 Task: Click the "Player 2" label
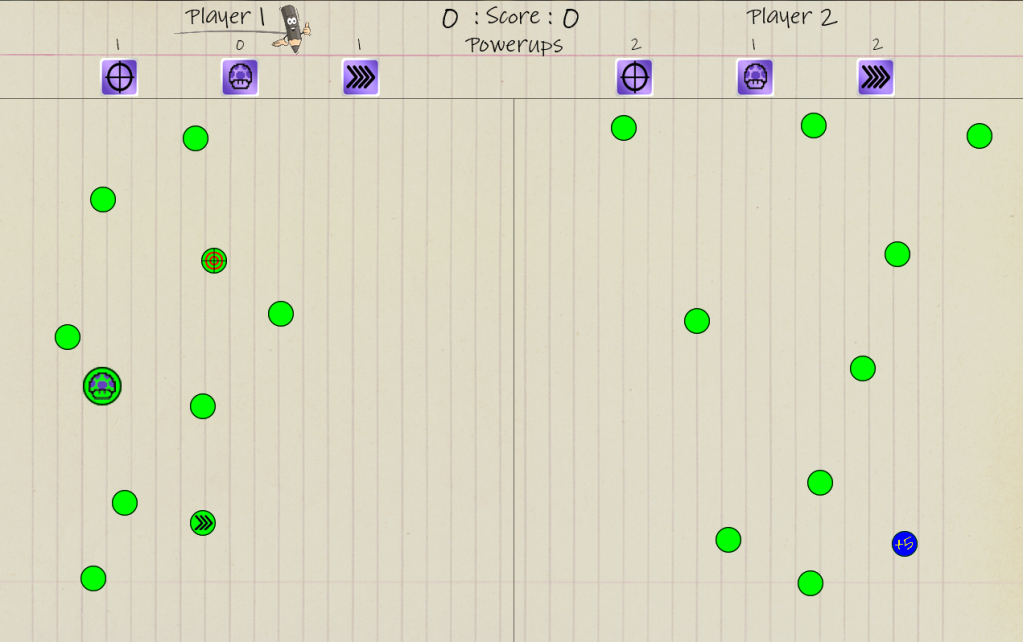pos(792,18)
